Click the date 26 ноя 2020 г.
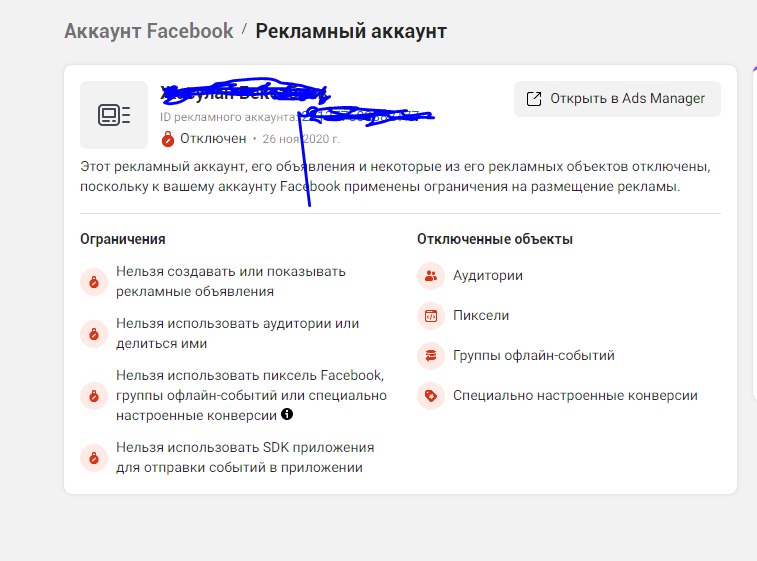This screenshot has width=757, height=561. click(x=301, y=139)
